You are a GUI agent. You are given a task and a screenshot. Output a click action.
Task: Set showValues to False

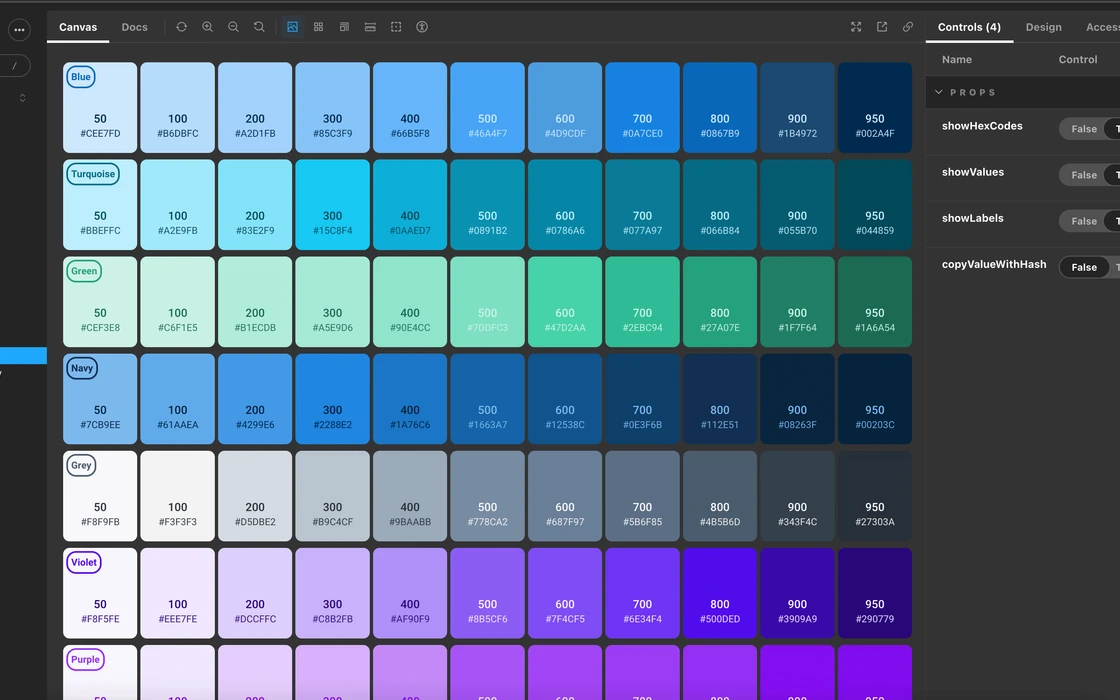point(1084,175)
